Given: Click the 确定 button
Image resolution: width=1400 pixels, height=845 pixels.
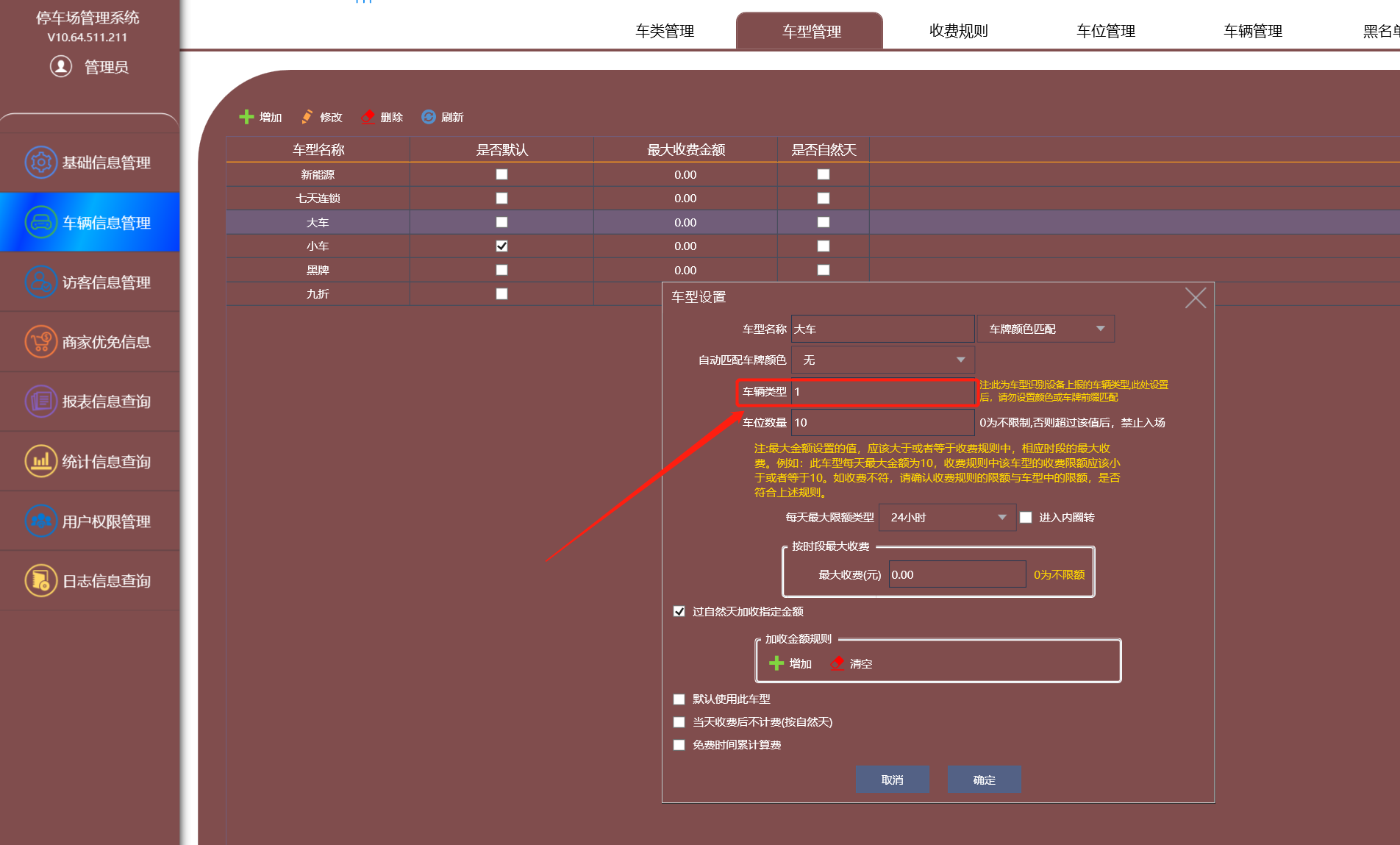Looking at the screenshot, I should 984,780.
